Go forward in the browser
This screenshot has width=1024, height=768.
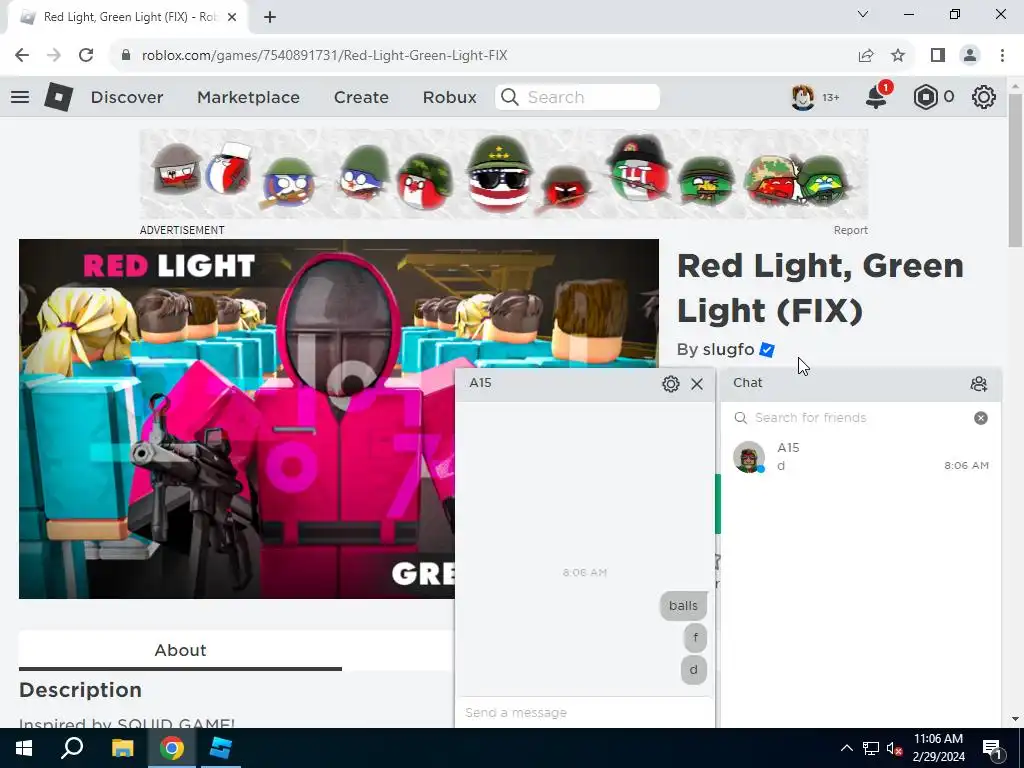(54, 55)
